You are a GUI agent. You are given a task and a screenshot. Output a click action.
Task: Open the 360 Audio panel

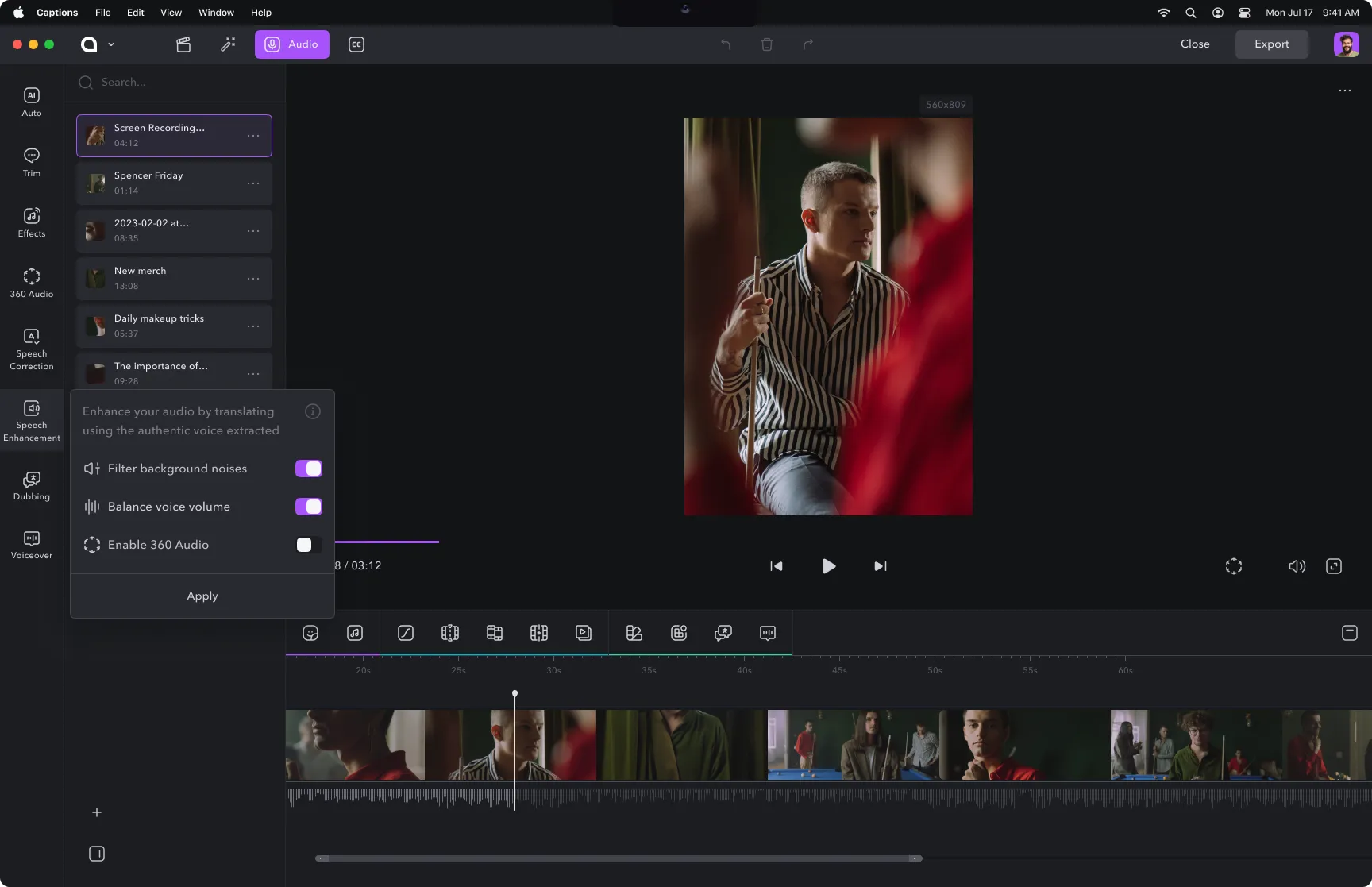tap(31, 282)
